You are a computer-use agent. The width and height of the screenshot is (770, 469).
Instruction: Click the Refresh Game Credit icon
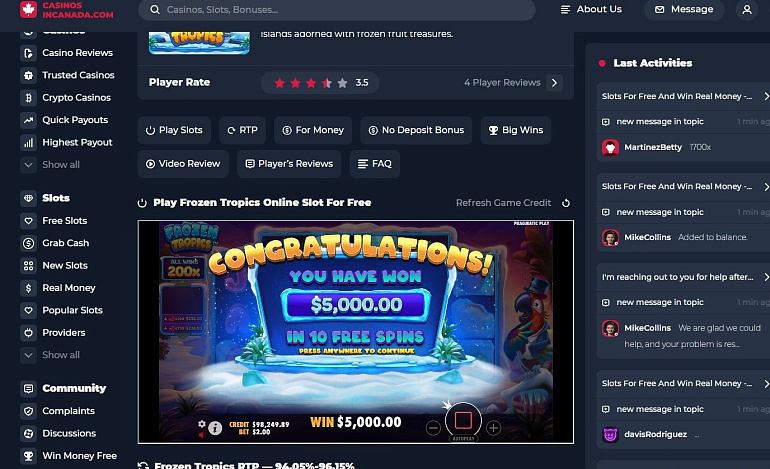566,203
